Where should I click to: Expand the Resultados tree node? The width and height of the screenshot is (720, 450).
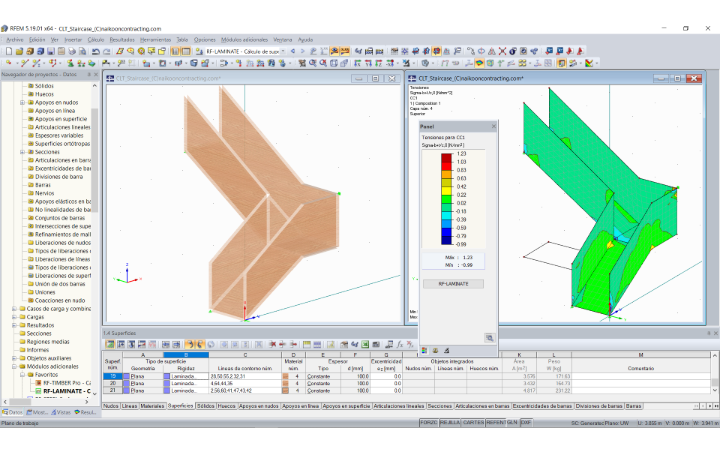(14, 326)
